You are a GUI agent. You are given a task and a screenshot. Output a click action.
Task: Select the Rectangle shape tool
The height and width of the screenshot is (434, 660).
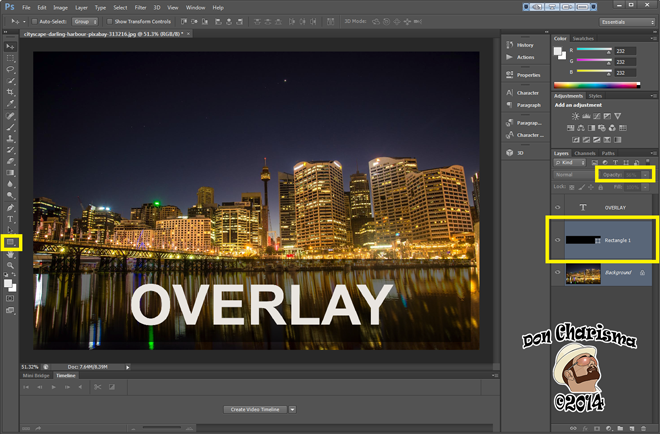pos(11,241)
